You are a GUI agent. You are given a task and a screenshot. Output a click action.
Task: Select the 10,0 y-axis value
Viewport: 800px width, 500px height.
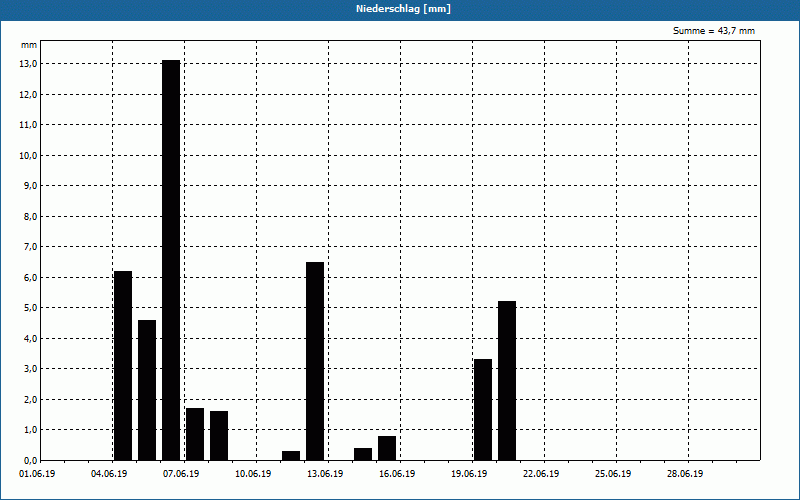pyautogui.click(x=29, y=156)
